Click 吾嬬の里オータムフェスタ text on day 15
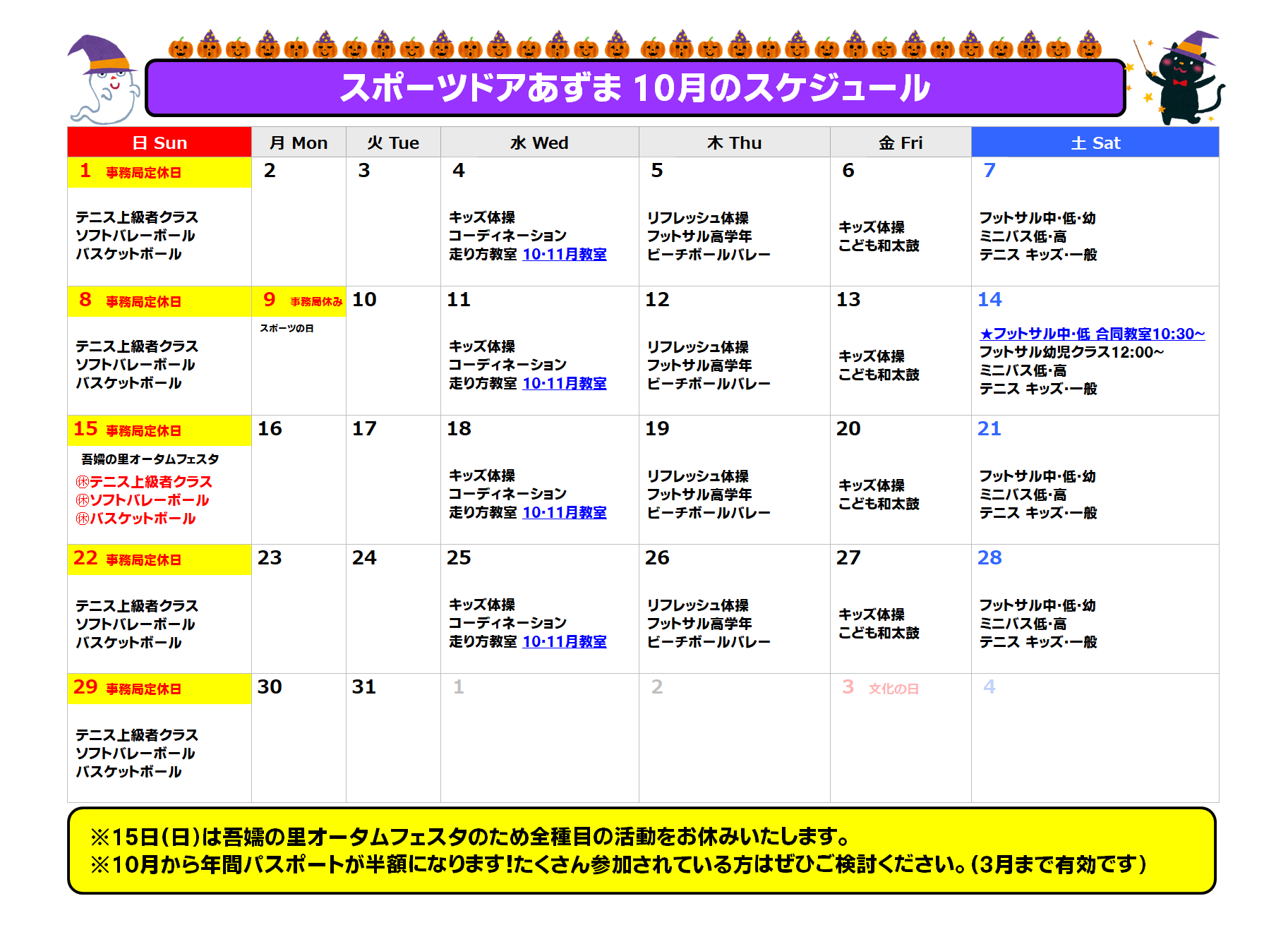Image resolution: width=1288 pixels, height=932 pixels. pos(150,459)
